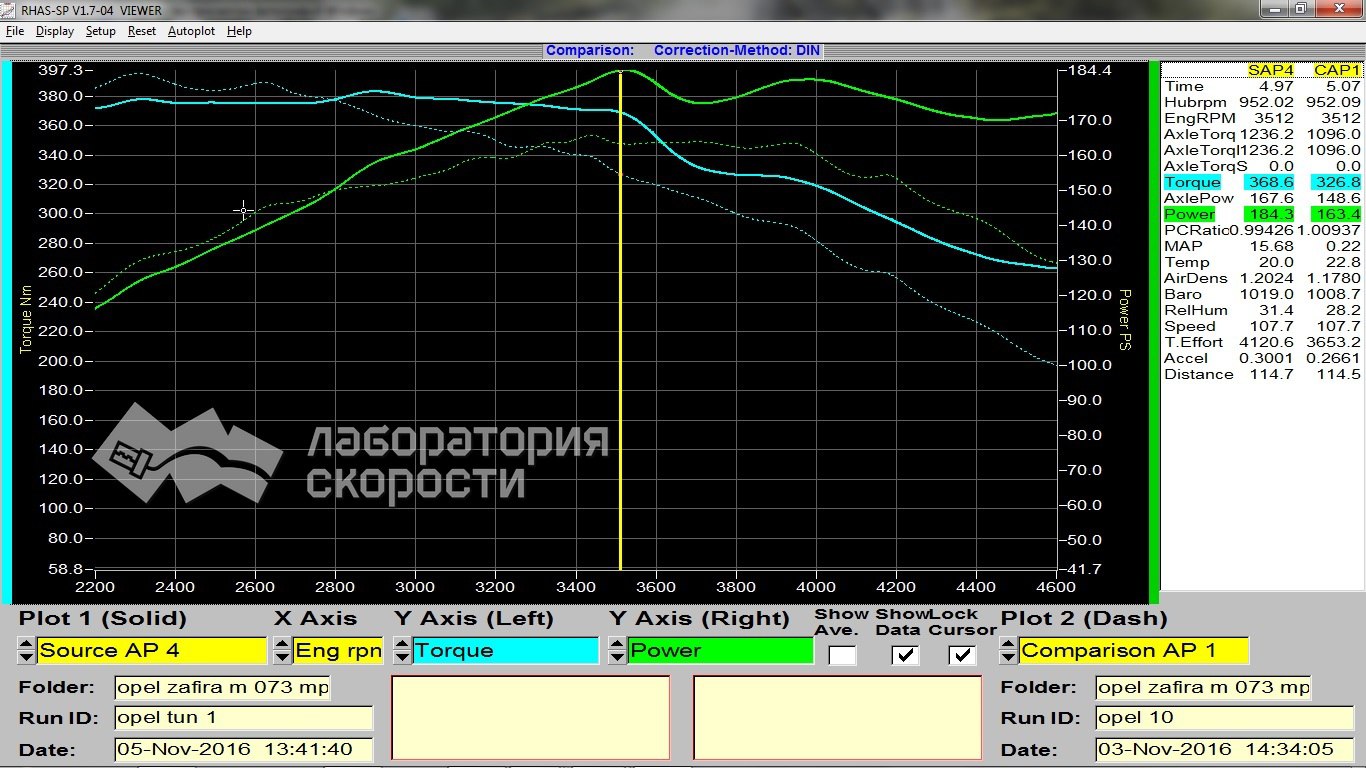
Task: Click the spinner arrows beside the Torque selector
Action: point(401,651)
